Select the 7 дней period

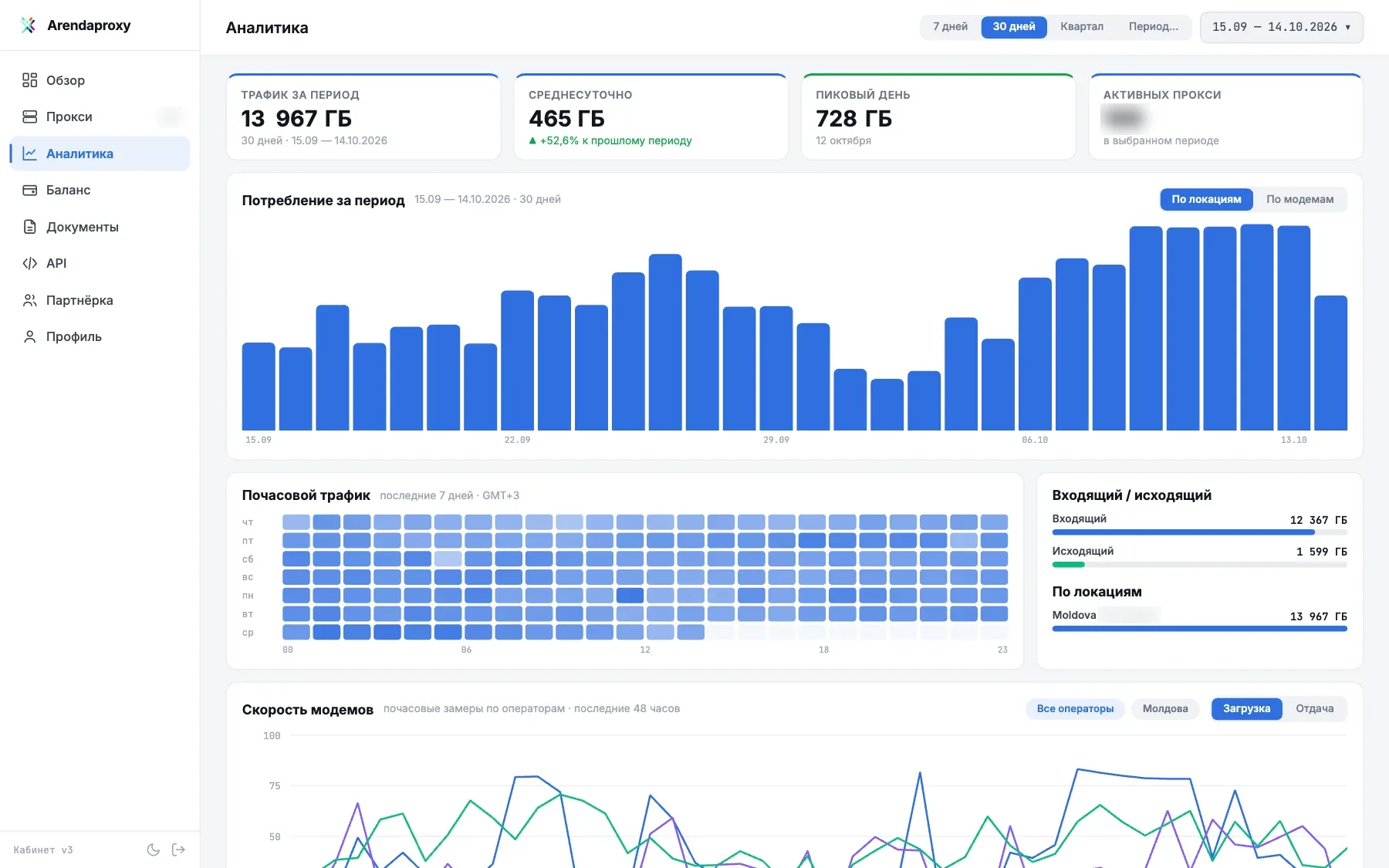(950, 27)
